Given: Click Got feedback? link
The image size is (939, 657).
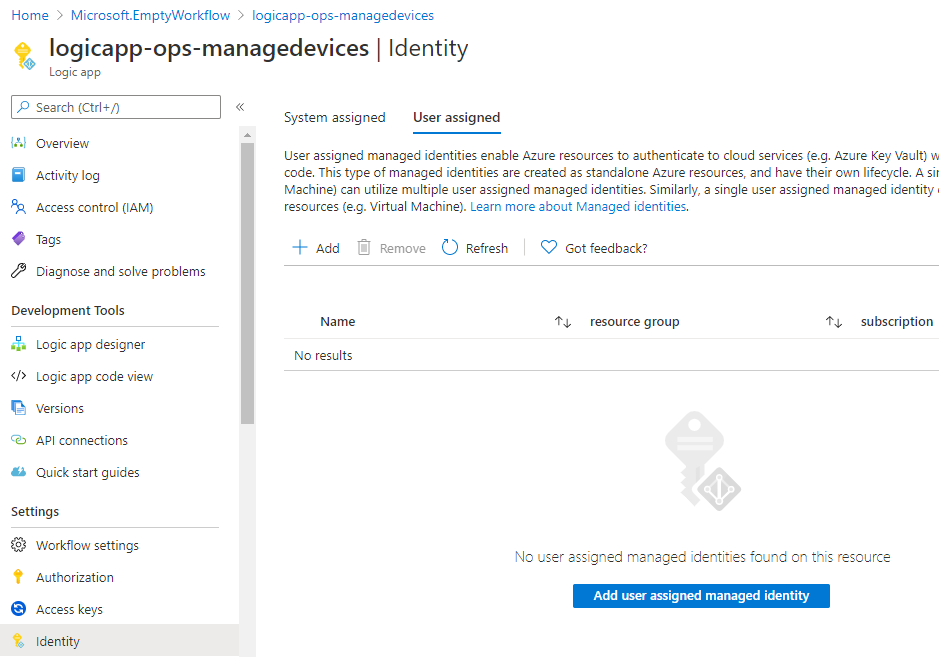Looking at the screenshot, I should tap(594, 248).
